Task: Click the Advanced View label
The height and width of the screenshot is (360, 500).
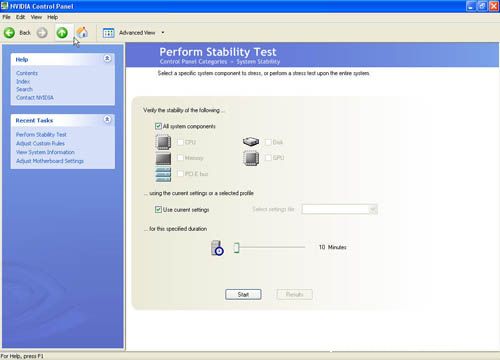Action: tap(137, 33)
